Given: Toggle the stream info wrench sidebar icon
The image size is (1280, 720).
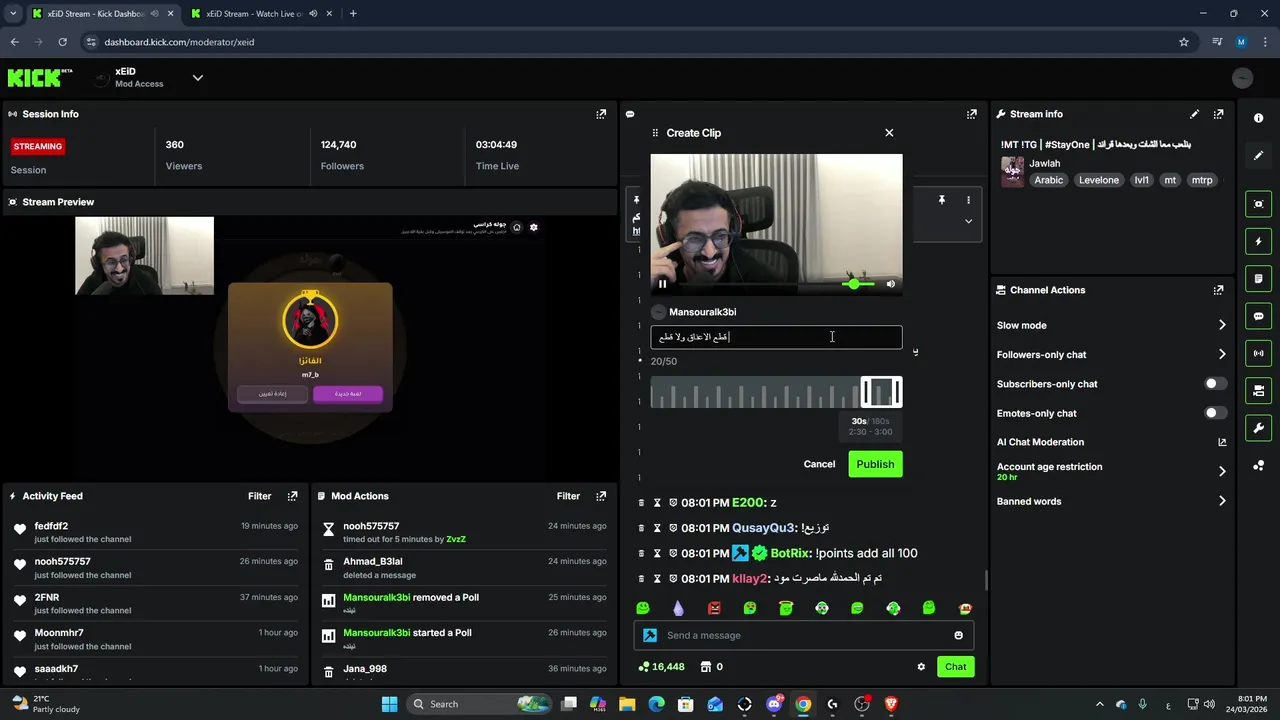Looking at the screenshot, I should 1258,428.
